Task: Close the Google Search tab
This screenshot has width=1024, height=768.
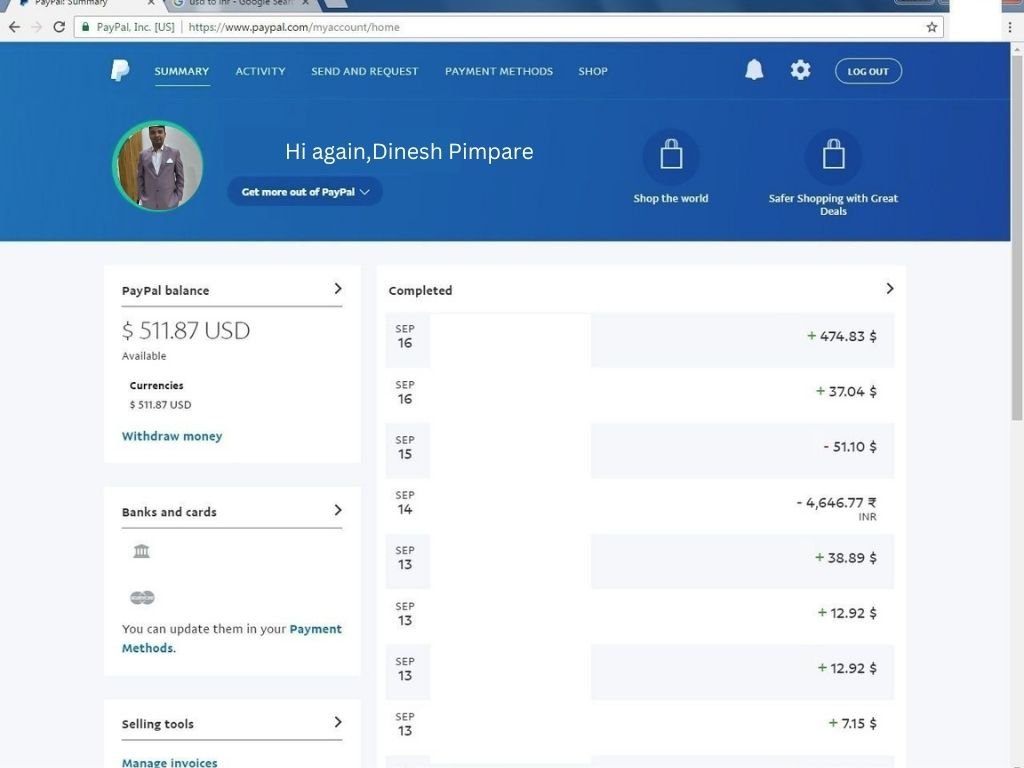Action: coord(305,3)
